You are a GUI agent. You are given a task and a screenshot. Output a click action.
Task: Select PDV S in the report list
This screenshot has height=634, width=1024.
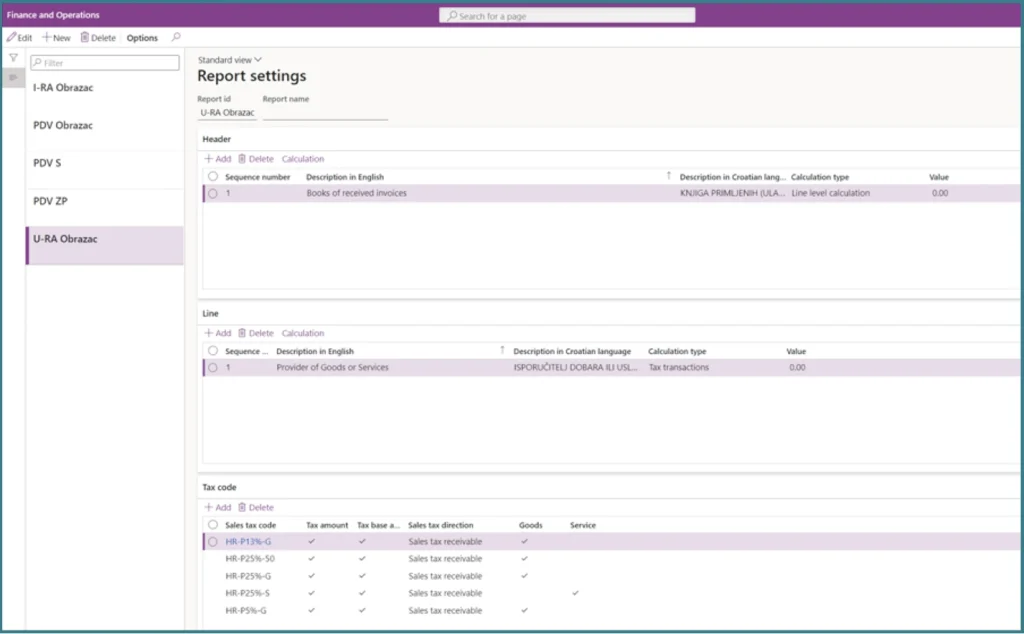(x=104, y=170)
